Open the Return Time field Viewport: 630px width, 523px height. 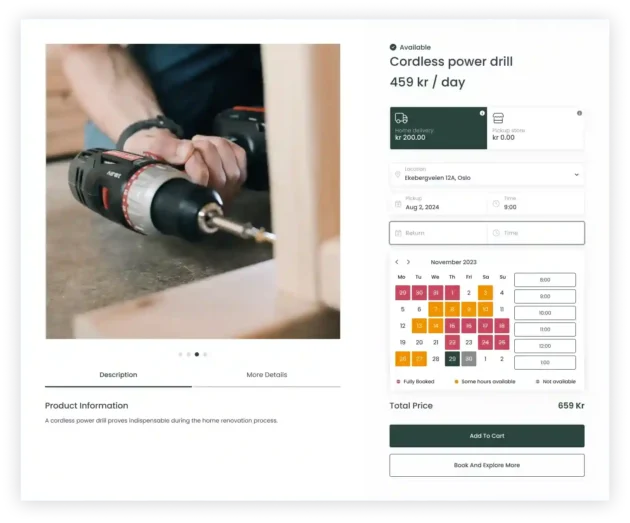(x=536, y=233)
